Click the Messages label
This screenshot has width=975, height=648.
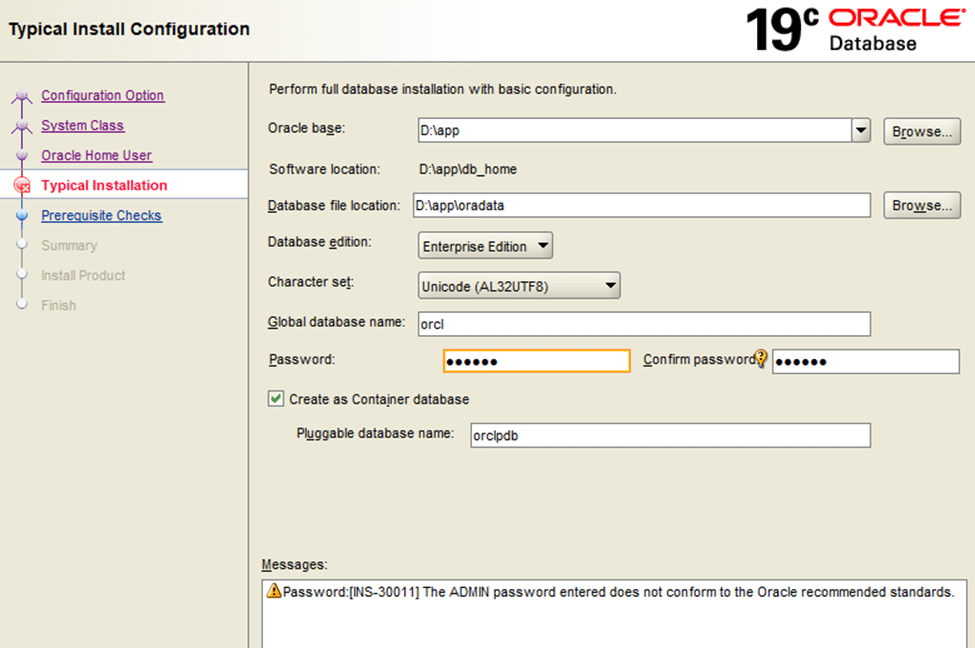pyautogui.click(x=294, y=565)
